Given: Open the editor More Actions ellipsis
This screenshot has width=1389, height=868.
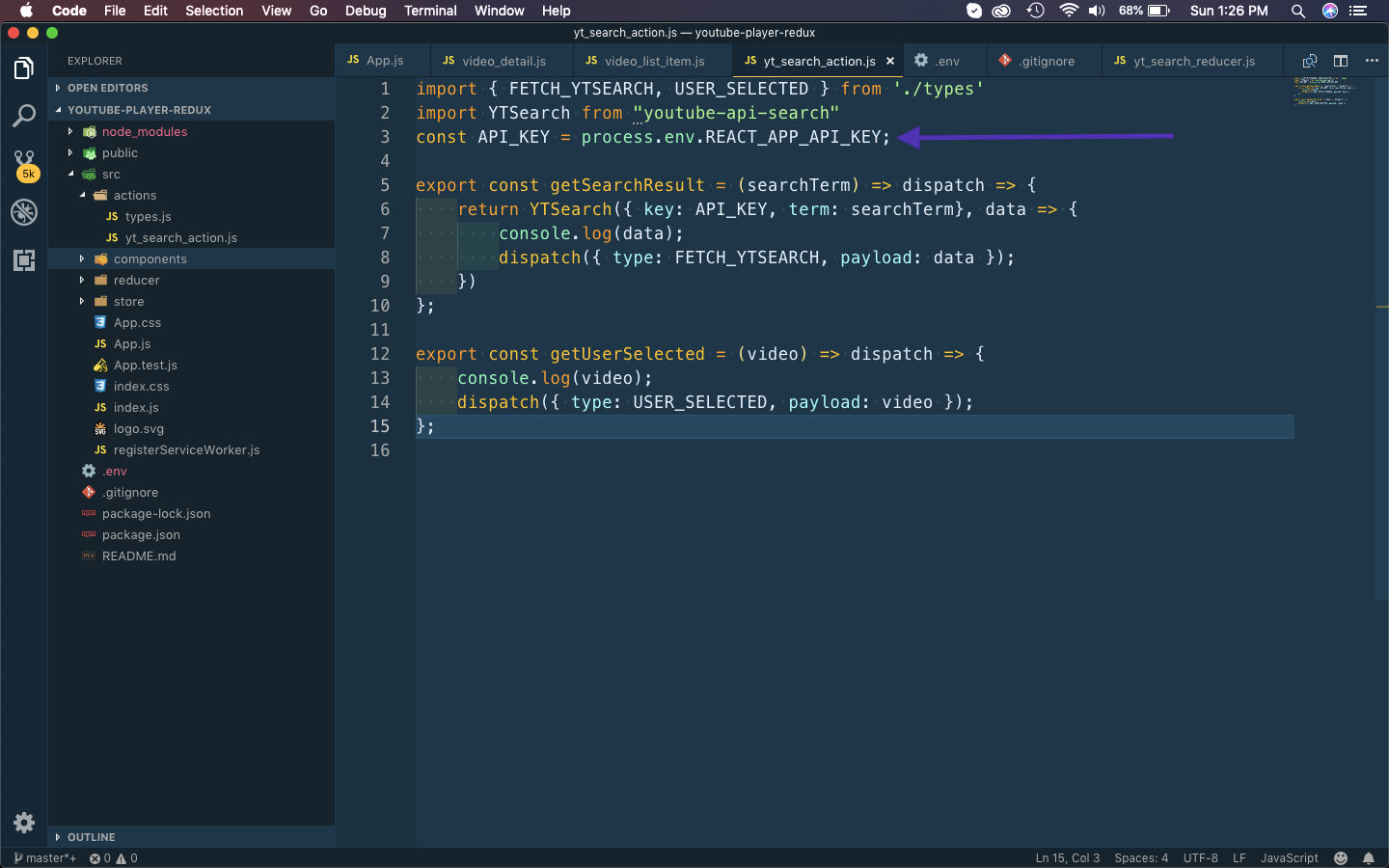Looking at the screenshot, I should (x=1372, y=61).
